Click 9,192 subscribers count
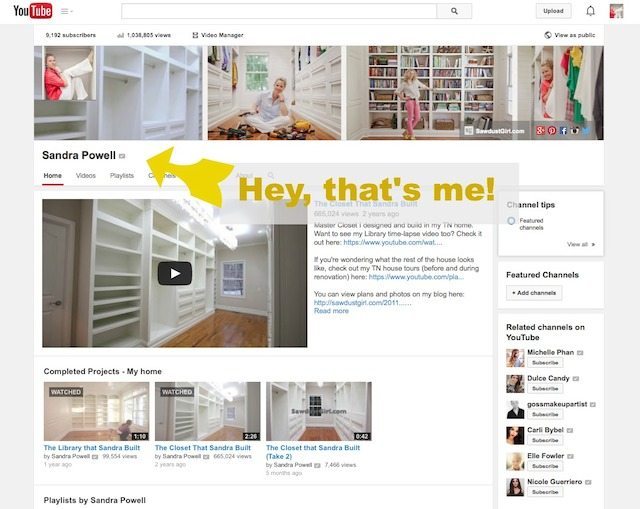Viewport: 640px width, 509px height. tap(71, 35)
